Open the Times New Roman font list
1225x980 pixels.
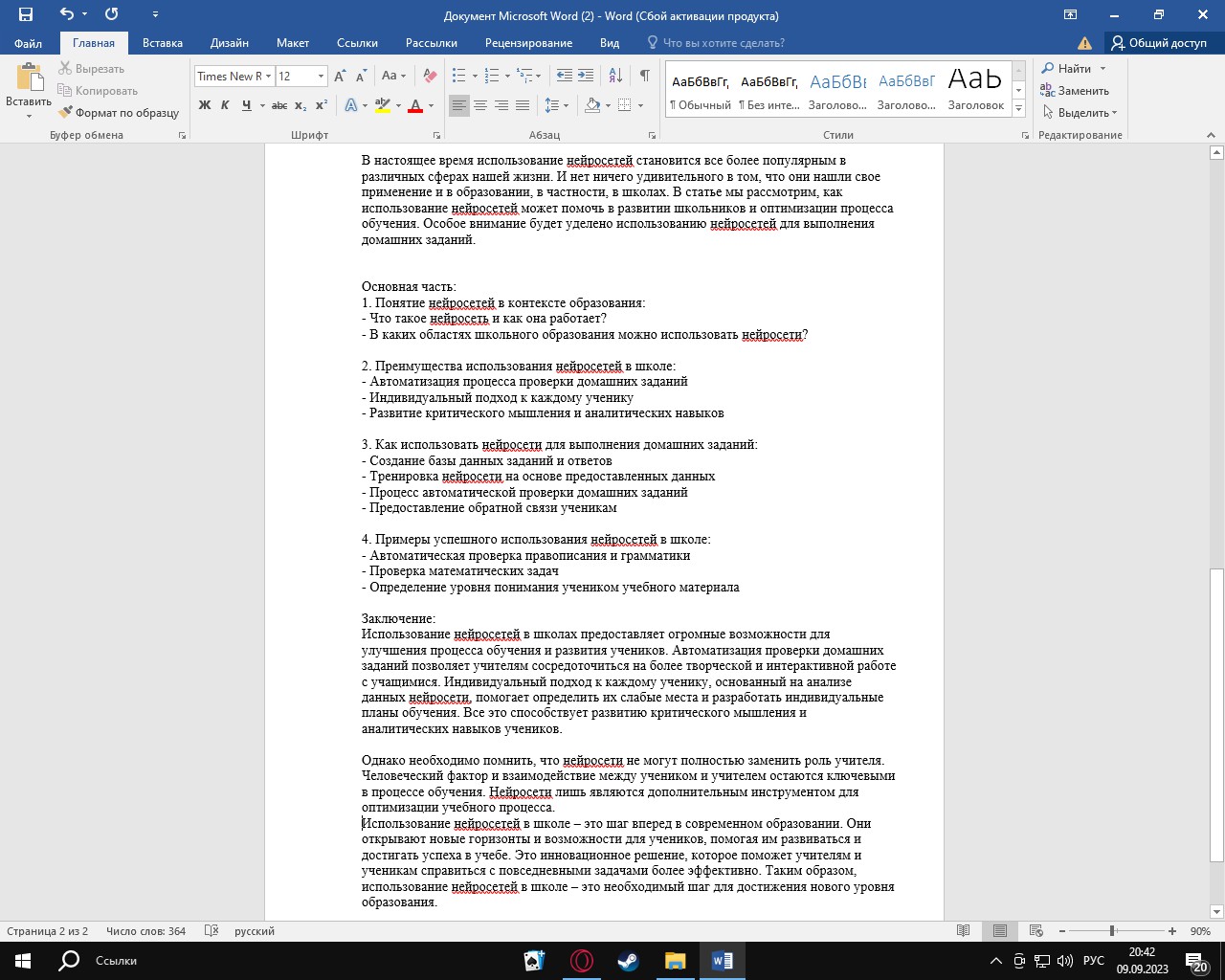point(269,77)
